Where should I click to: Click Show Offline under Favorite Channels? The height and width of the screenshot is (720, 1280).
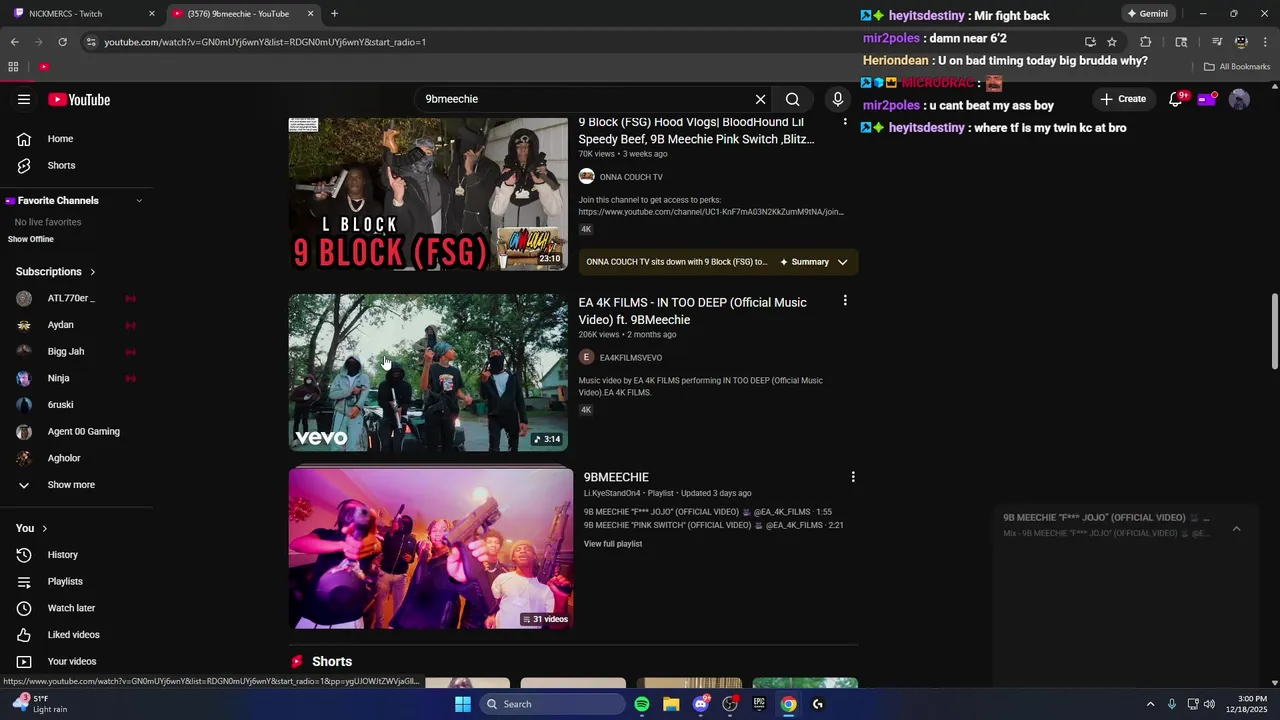(31, 239)
